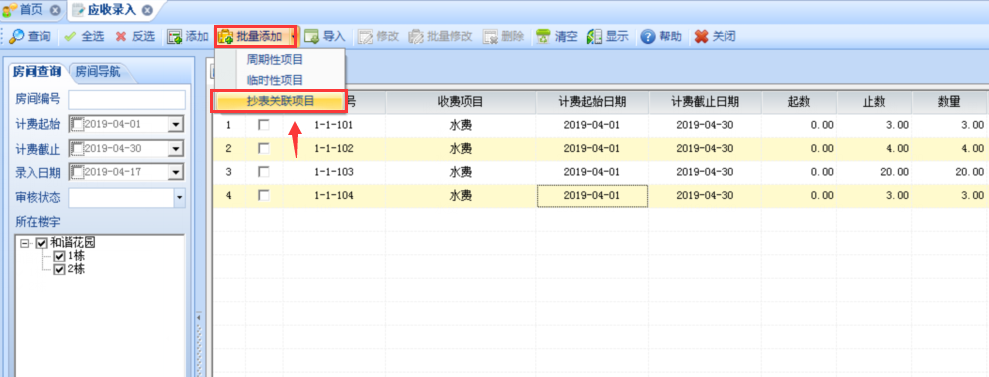
Task: Click the 添加 add toolbar button
Action: coord(187,37)
